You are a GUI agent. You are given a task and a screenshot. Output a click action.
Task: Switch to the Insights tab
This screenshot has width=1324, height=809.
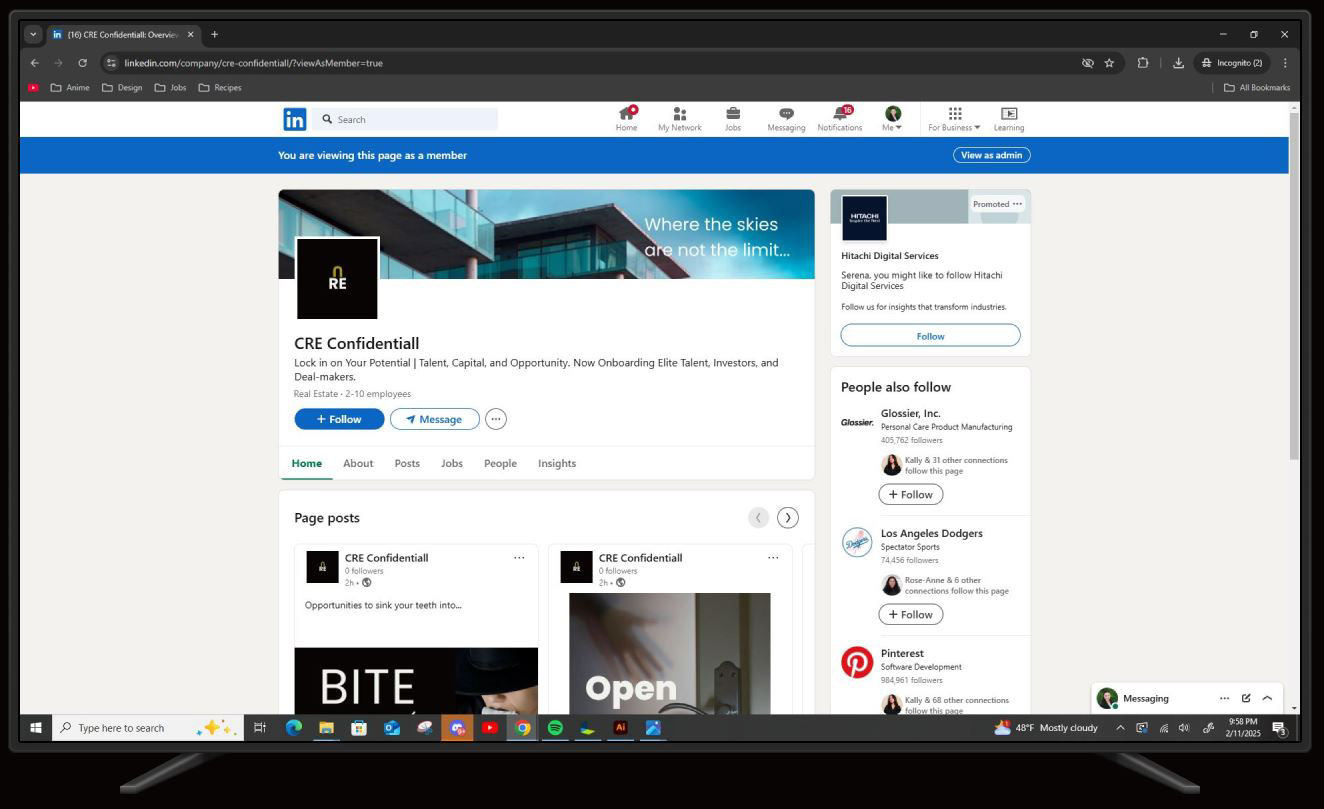pos(557,463)
